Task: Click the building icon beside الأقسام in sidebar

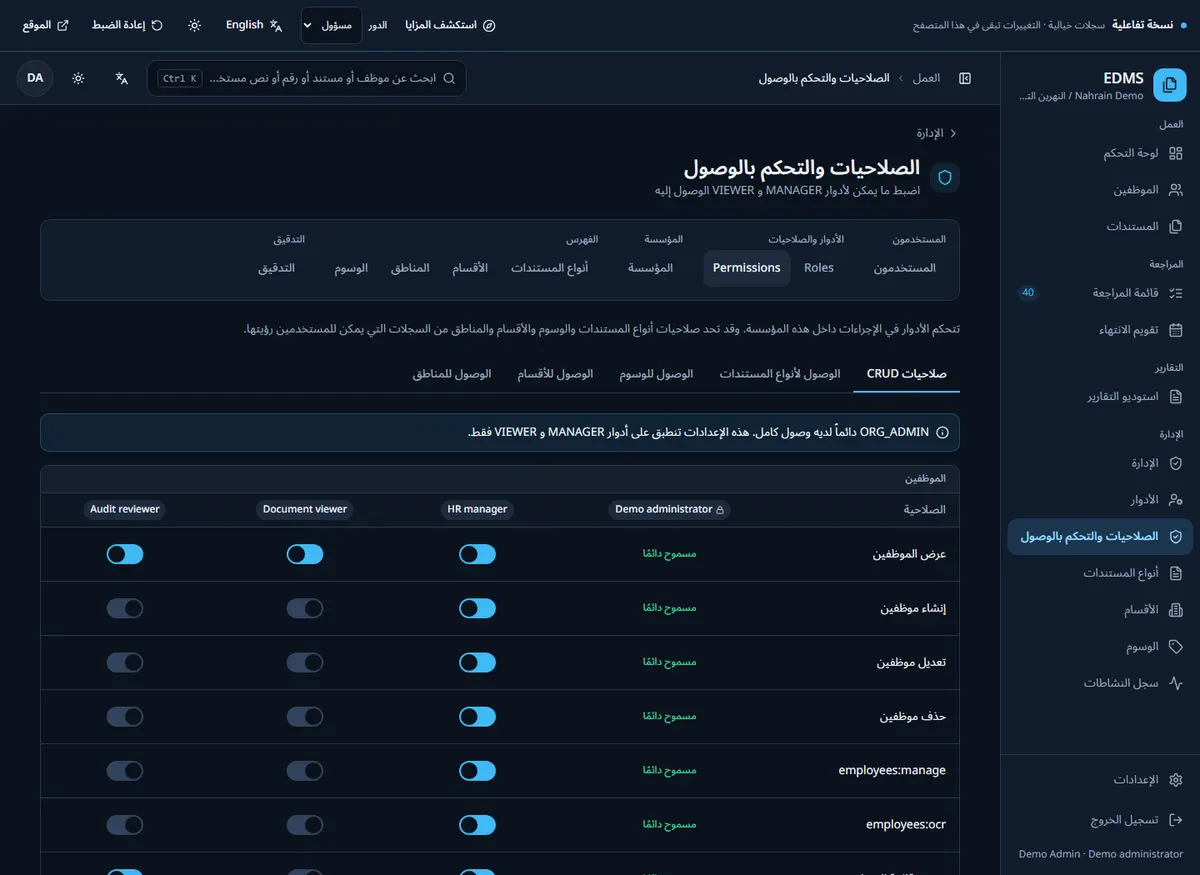Action: coord(1176,610)
